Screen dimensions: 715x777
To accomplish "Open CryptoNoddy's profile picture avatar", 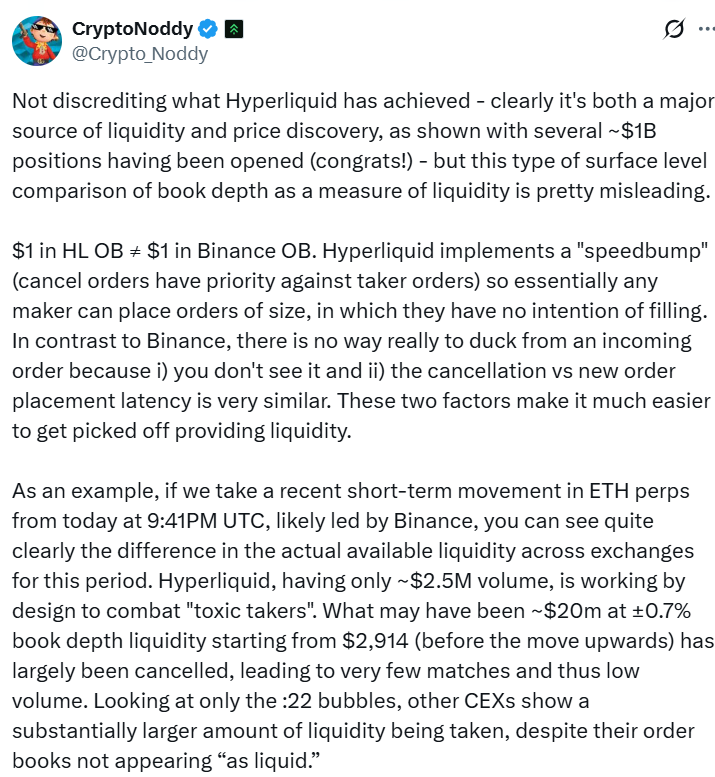I will click(x=37, y=40).
